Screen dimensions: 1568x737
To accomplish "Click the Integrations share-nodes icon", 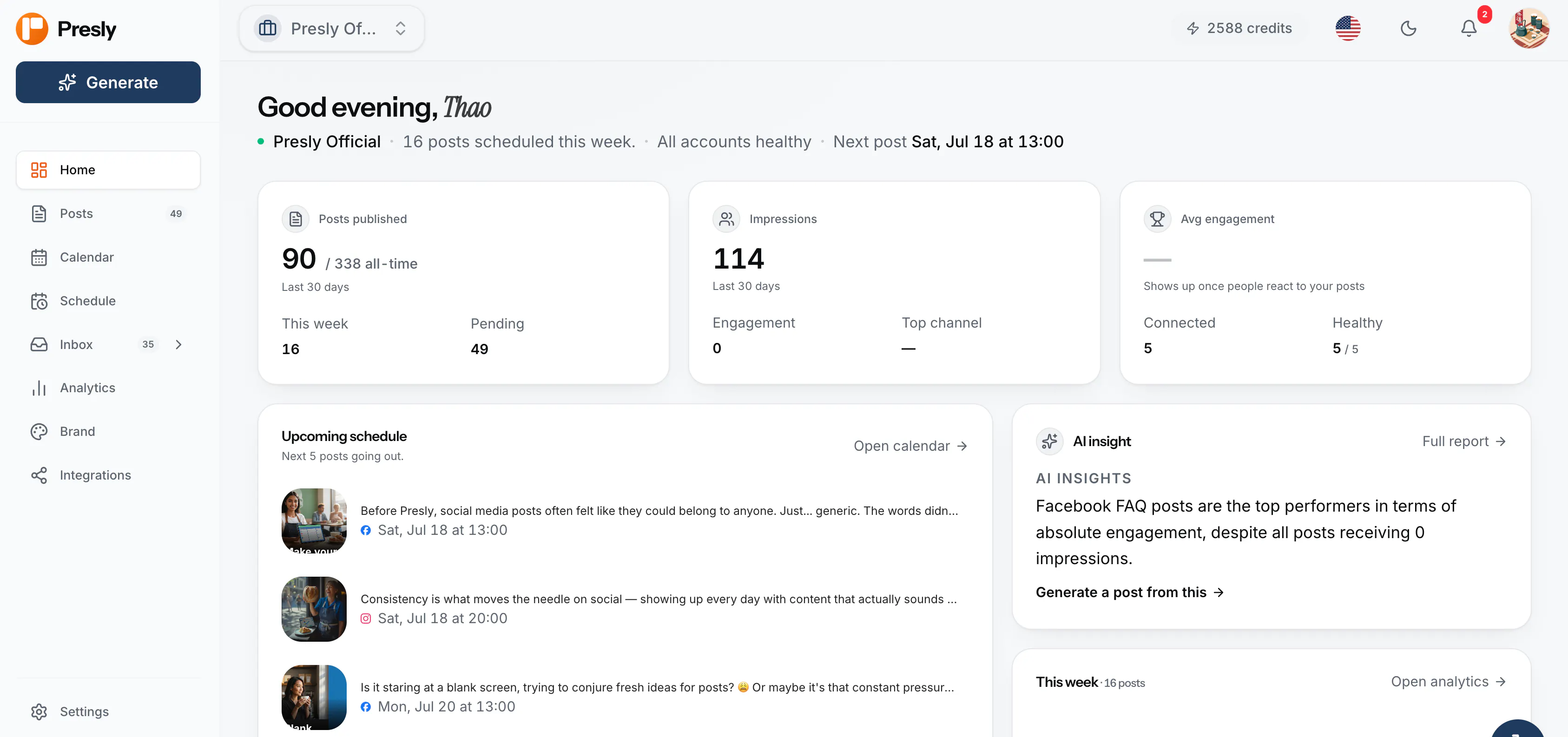I will 39,475.
